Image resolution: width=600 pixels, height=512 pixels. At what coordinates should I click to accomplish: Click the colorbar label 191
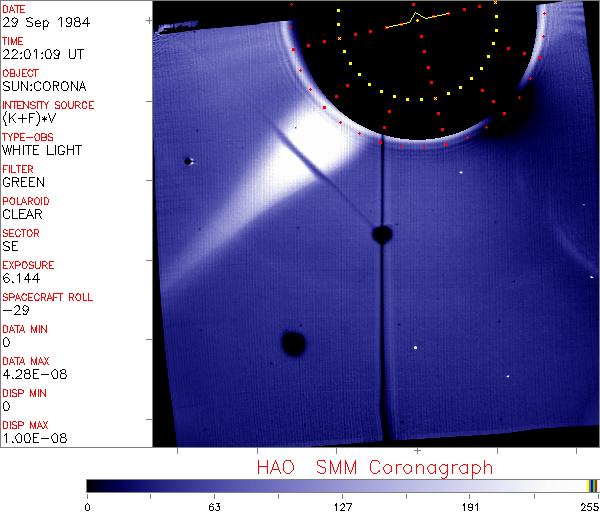point(469,507)
